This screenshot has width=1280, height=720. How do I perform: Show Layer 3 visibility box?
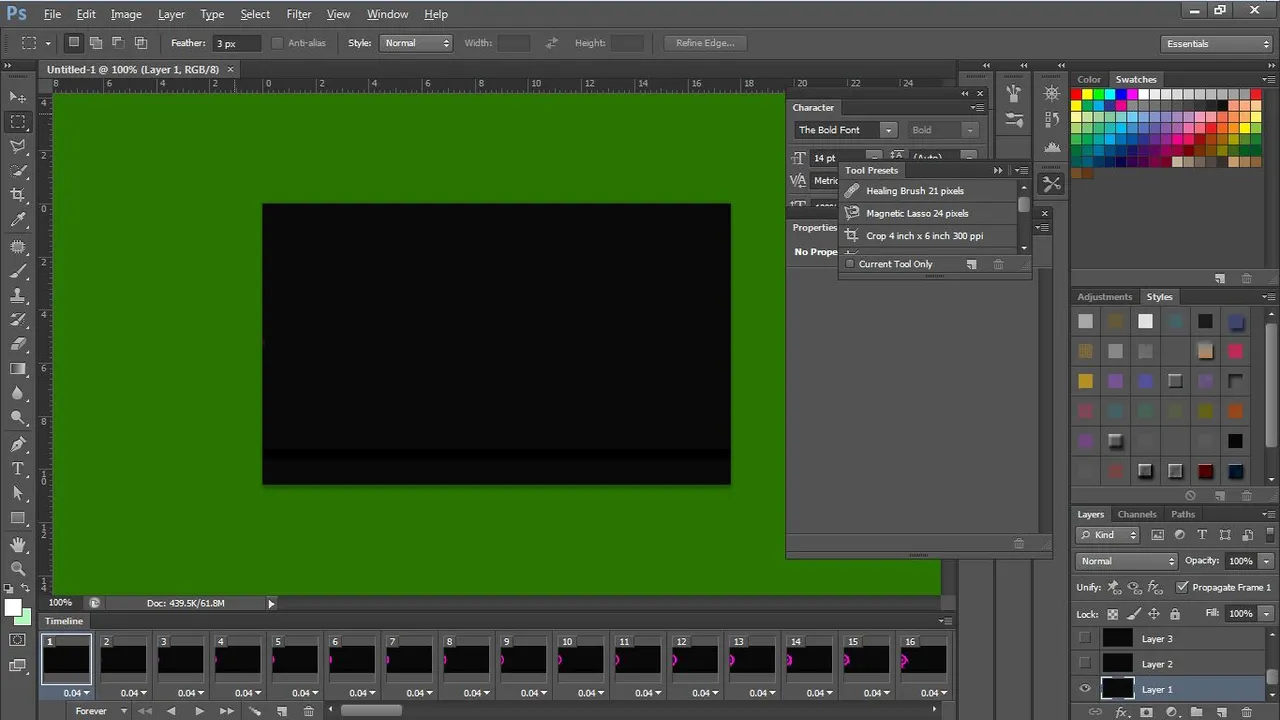tap(1085, 638)
